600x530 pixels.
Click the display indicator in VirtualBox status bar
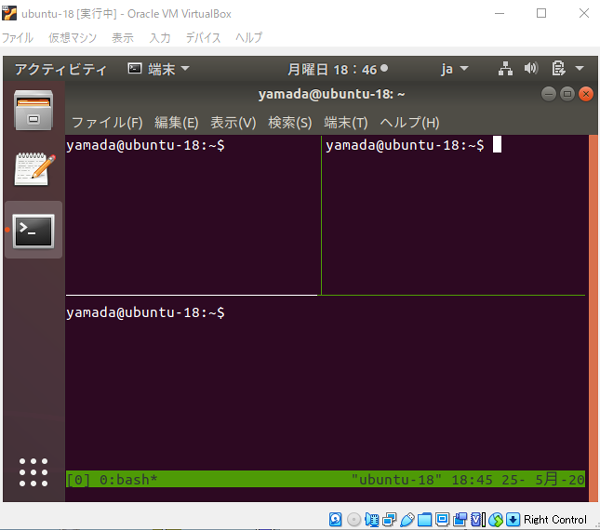coord(442,519)
